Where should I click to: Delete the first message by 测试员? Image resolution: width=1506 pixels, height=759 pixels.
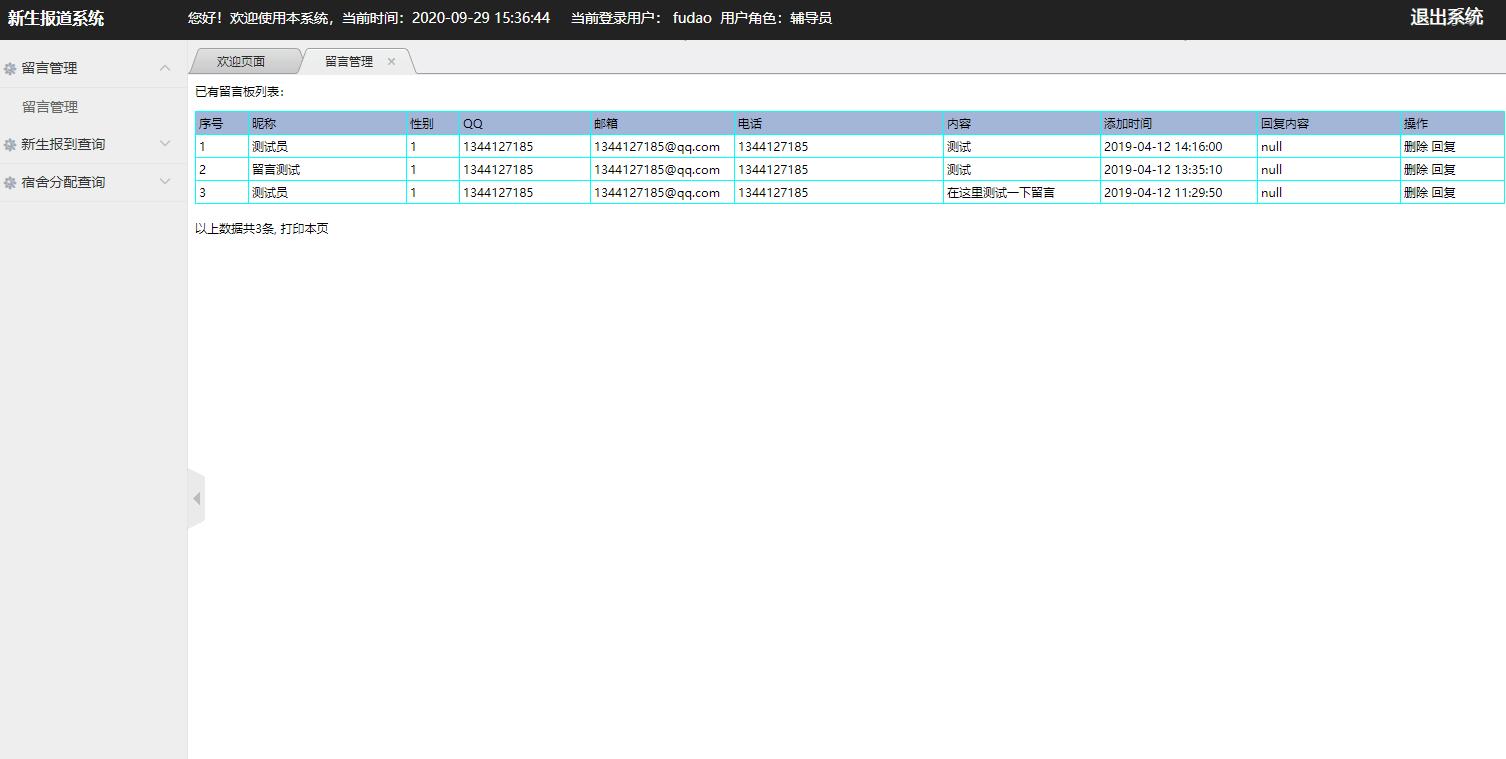[1415, 147]
